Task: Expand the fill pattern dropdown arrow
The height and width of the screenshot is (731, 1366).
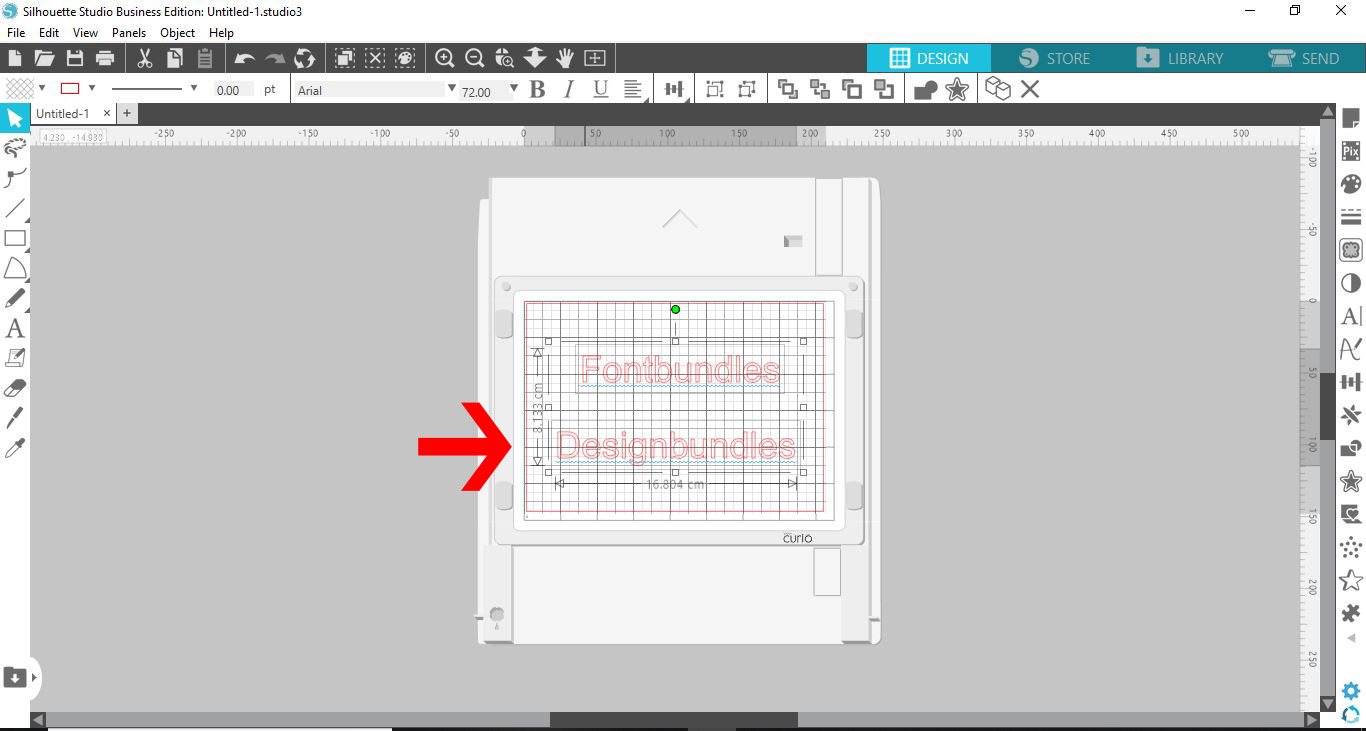Action: pos(42,88)
